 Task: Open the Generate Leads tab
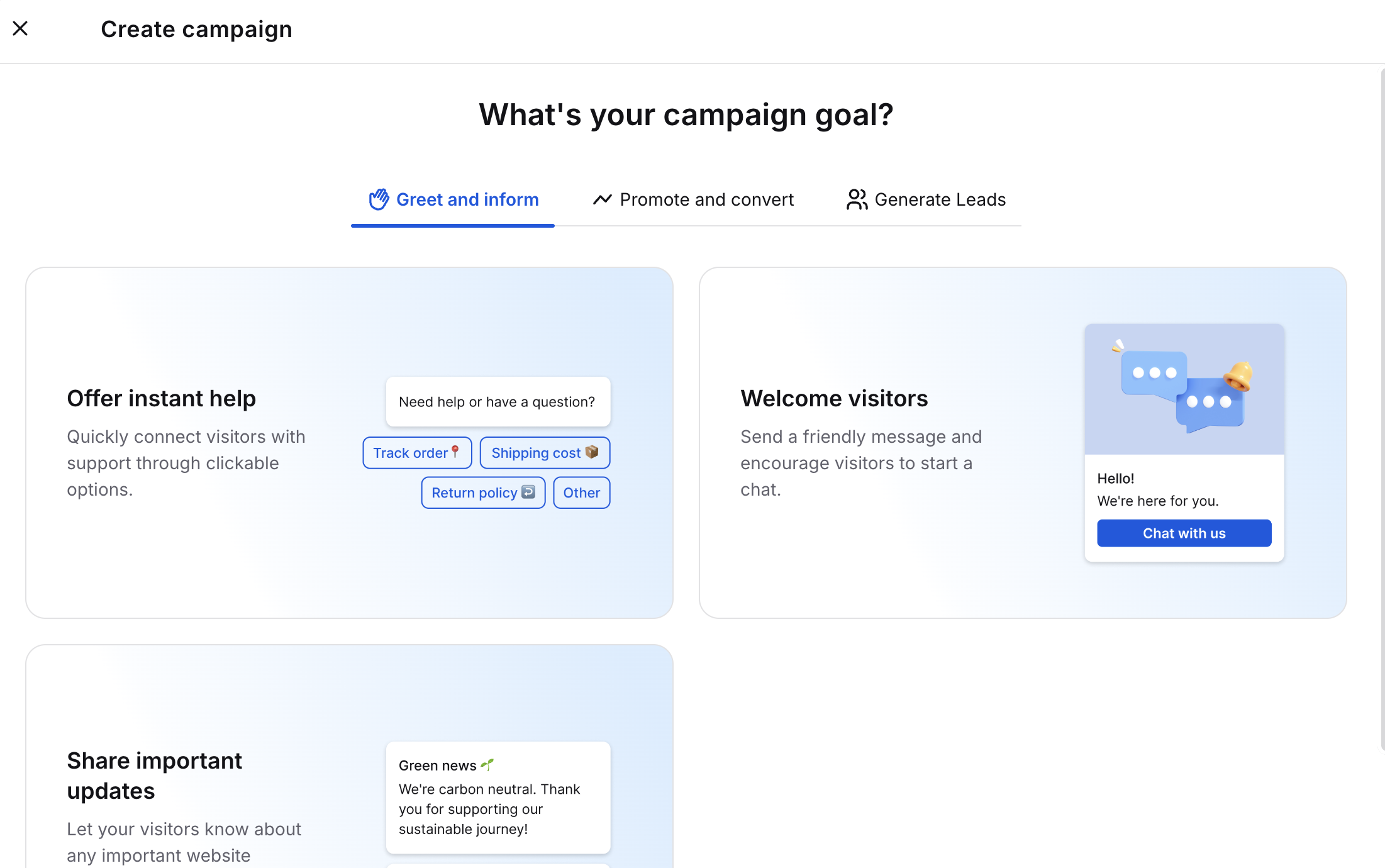point(926,199)
